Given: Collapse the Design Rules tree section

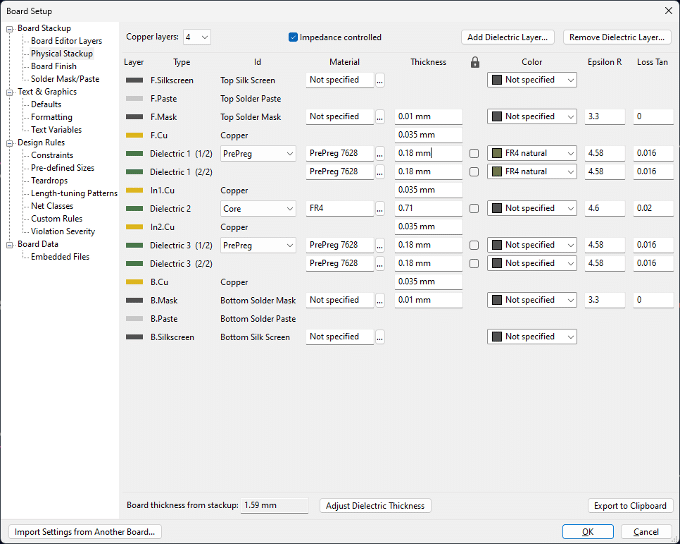Looking at the screenshot, I should click(10, 143).
